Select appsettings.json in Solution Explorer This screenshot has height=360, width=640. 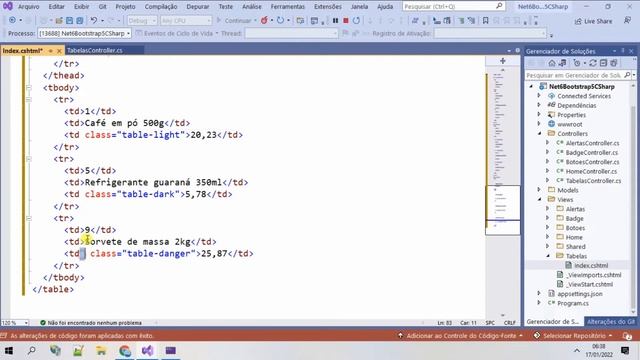(x=580, y=294)
